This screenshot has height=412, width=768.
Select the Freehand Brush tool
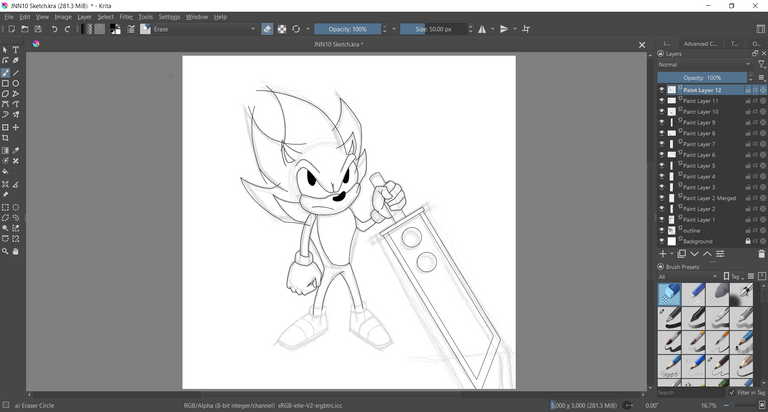(5, 73)
